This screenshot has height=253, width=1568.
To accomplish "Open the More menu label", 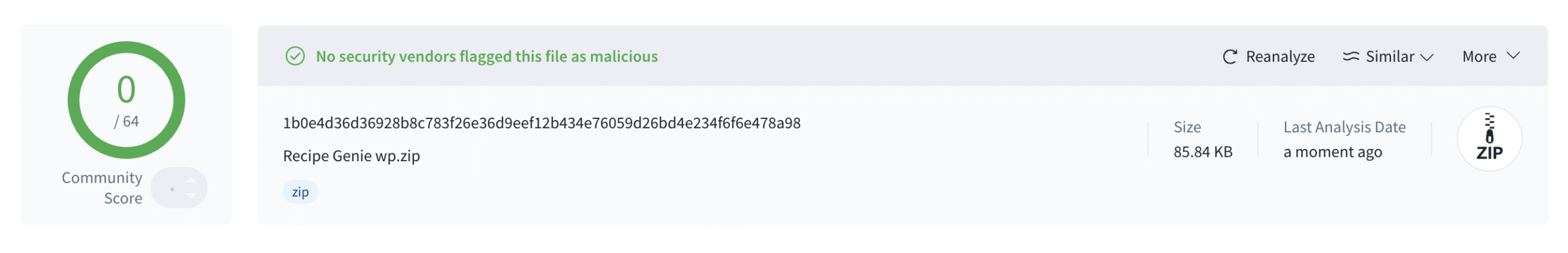I will pyautogui.click(x=1479, y=56).
